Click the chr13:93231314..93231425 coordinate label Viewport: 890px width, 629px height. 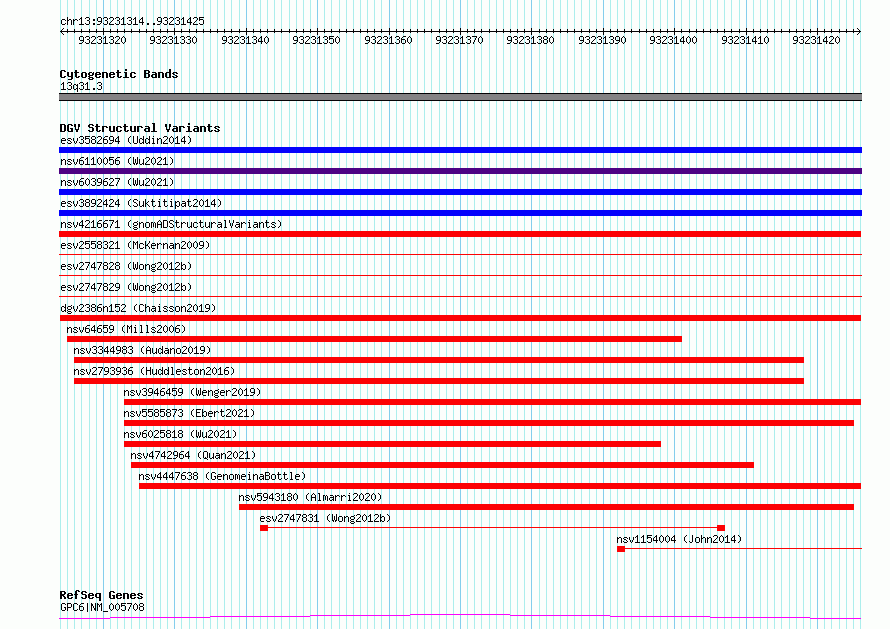click(132, 21)
